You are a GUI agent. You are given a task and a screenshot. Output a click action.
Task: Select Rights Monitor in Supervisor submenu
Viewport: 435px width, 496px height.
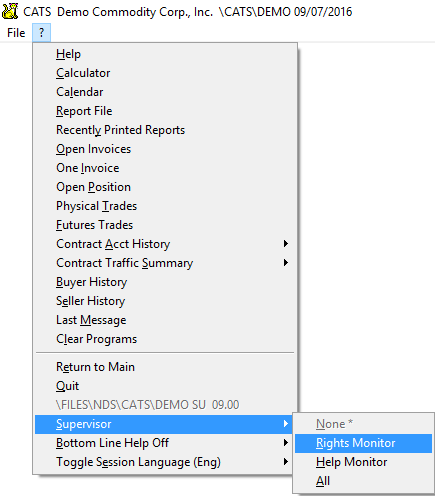[363, 443]
